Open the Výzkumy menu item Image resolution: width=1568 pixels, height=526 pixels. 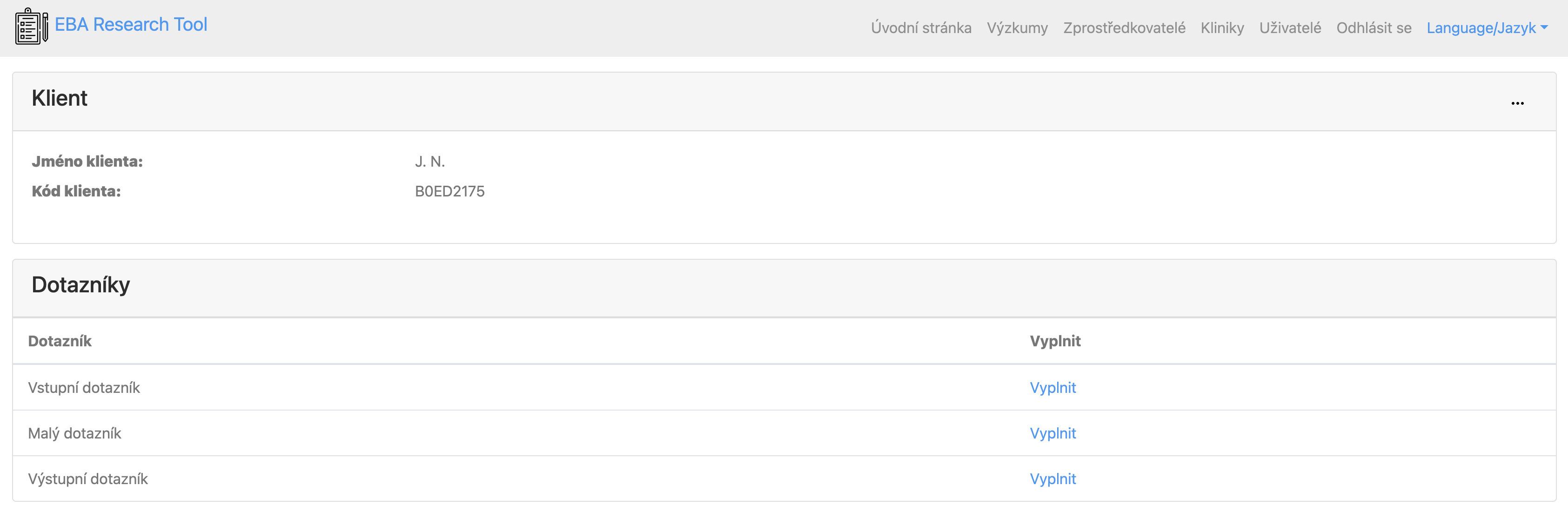(1017, 28)
